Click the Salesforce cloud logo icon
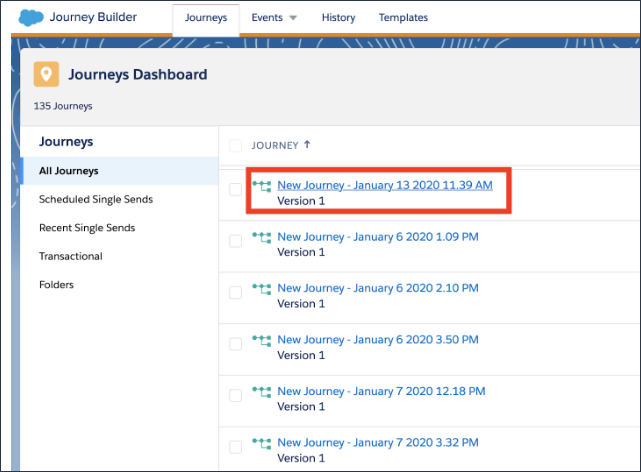 [31, 17]
